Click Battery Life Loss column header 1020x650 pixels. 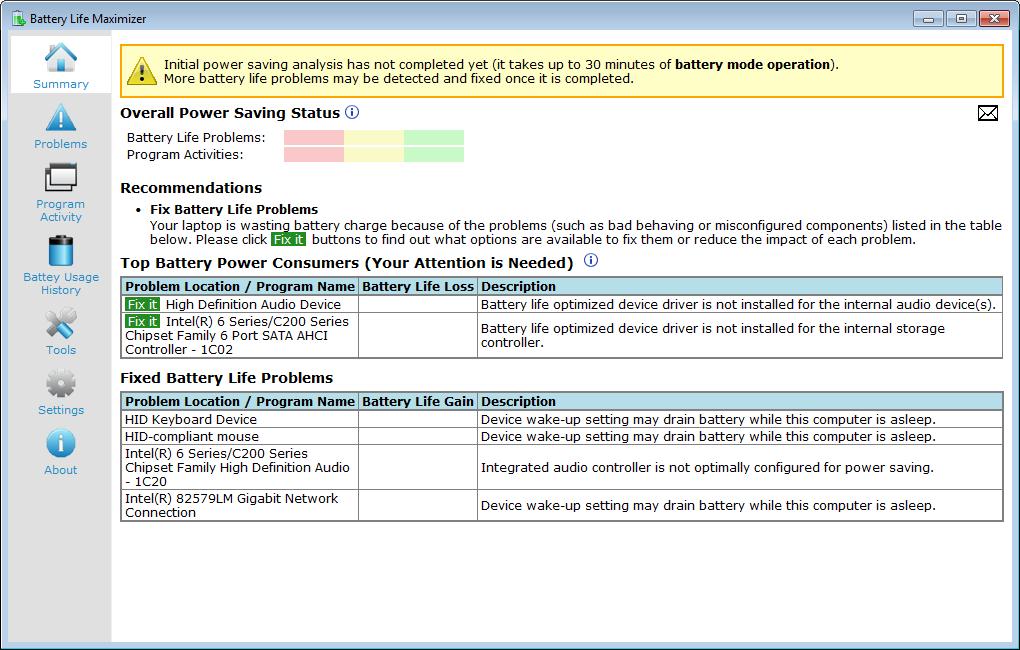pyautogui.click(x=418, y=286)
